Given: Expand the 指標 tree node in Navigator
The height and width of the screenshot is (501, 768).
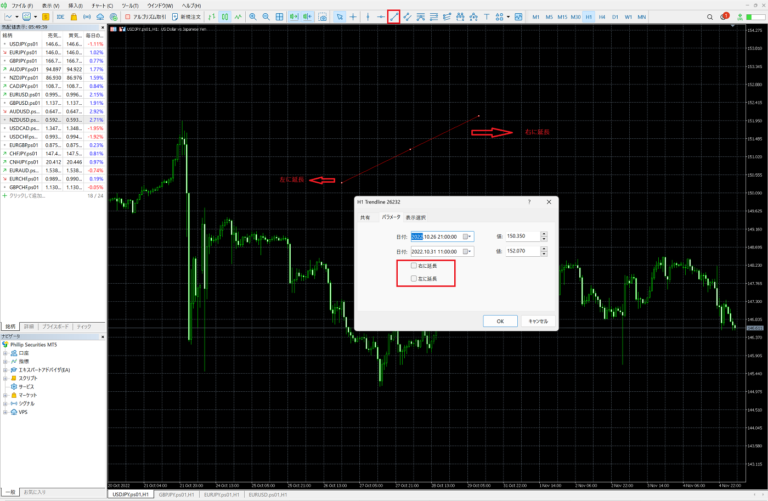Looking at the screenshot, I should coord(6,360).
